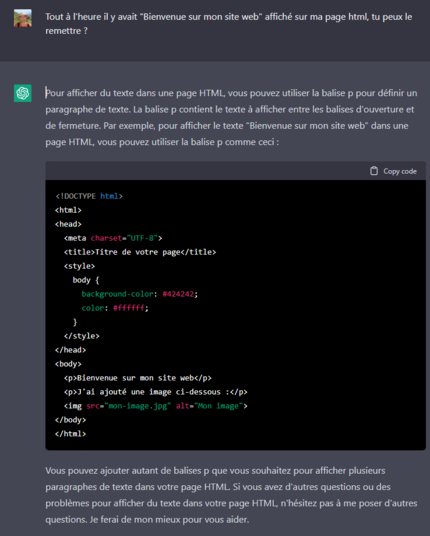Click the paragraph line Bienvenue sur mon site web
The width and height of the screenshot is (430, 536).
138,378
